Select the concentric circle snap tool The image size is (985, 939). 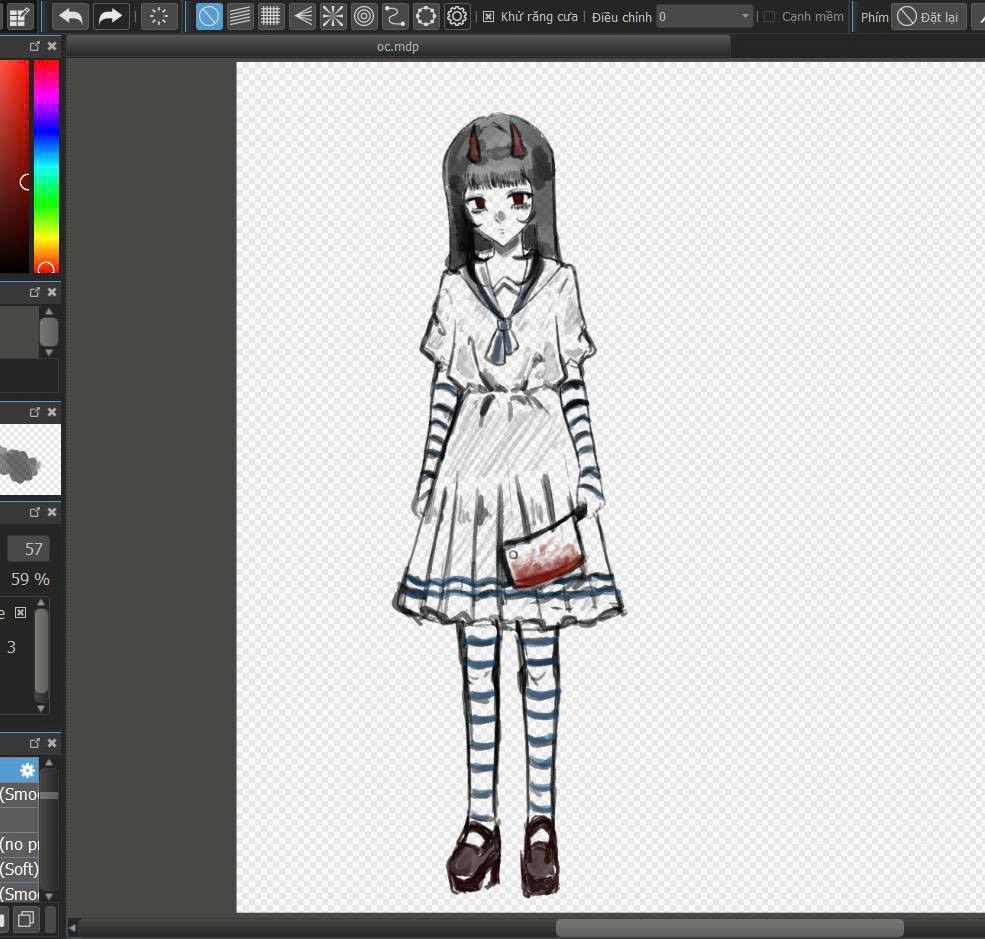364,16
